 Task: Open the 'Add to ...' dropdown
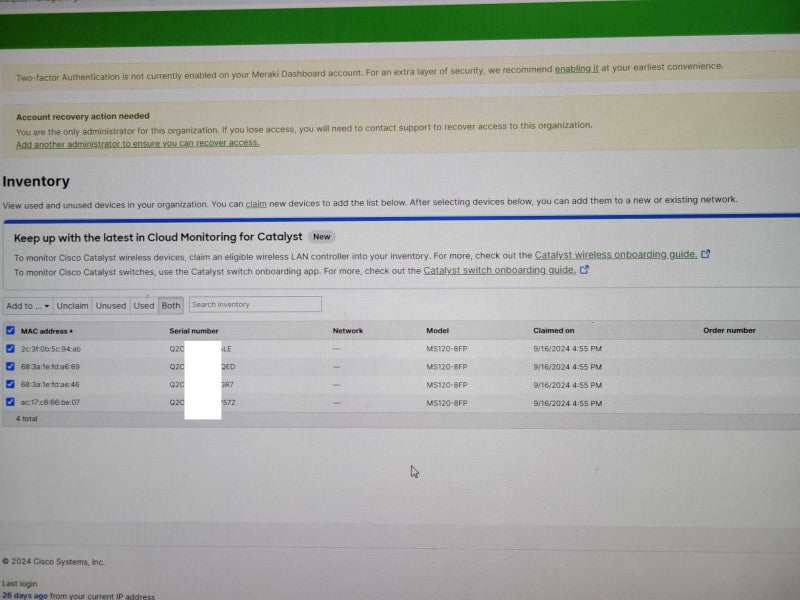28,306
